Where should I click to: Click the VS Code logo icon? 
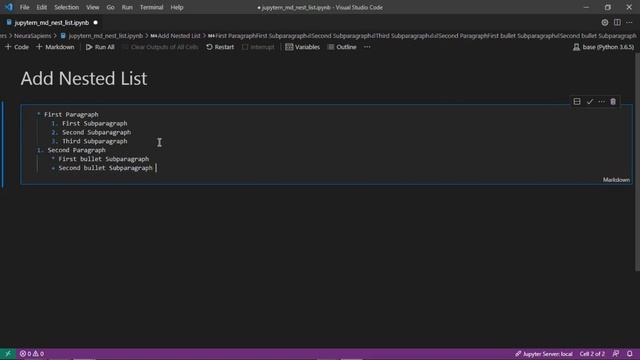9,7
